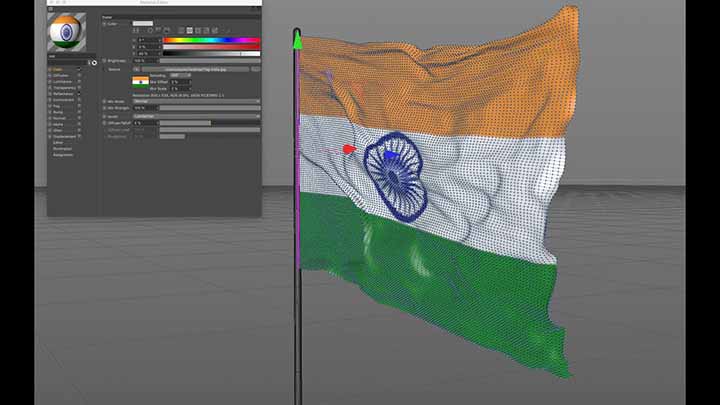Viewport: 720px width, 405px height.
Task: Click the rainbow Hue slider
Action: coord(212,40)
